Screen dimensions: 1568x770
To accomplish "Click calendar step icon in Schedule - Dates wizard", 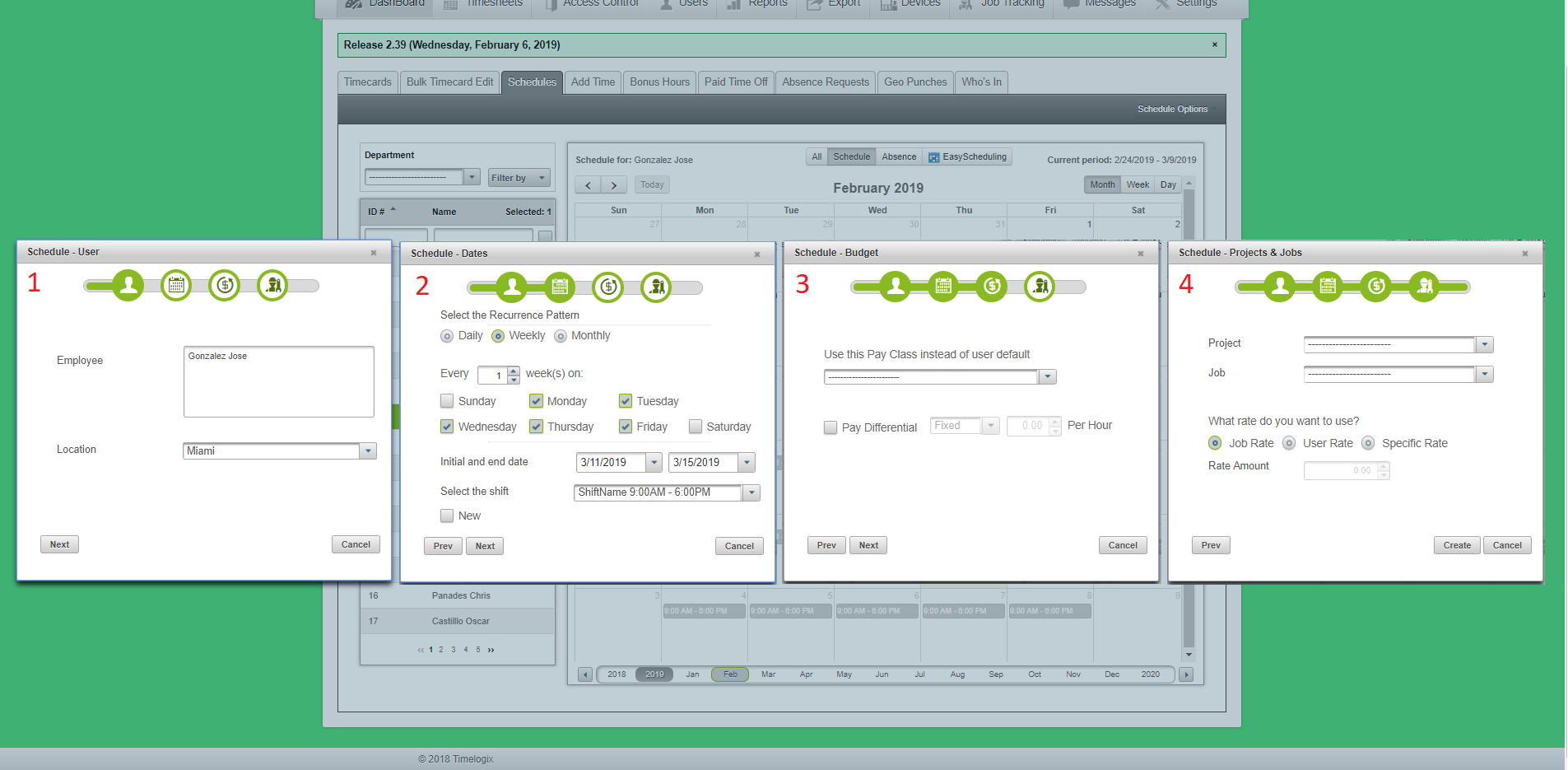I will [x=560, y=287].
